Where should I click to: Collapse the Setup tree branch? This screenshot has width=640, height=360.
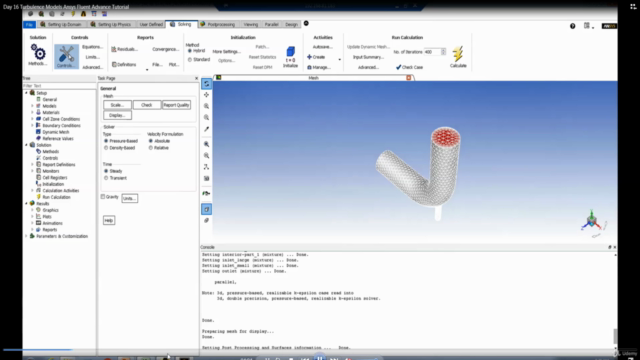(x=27, y=93)
